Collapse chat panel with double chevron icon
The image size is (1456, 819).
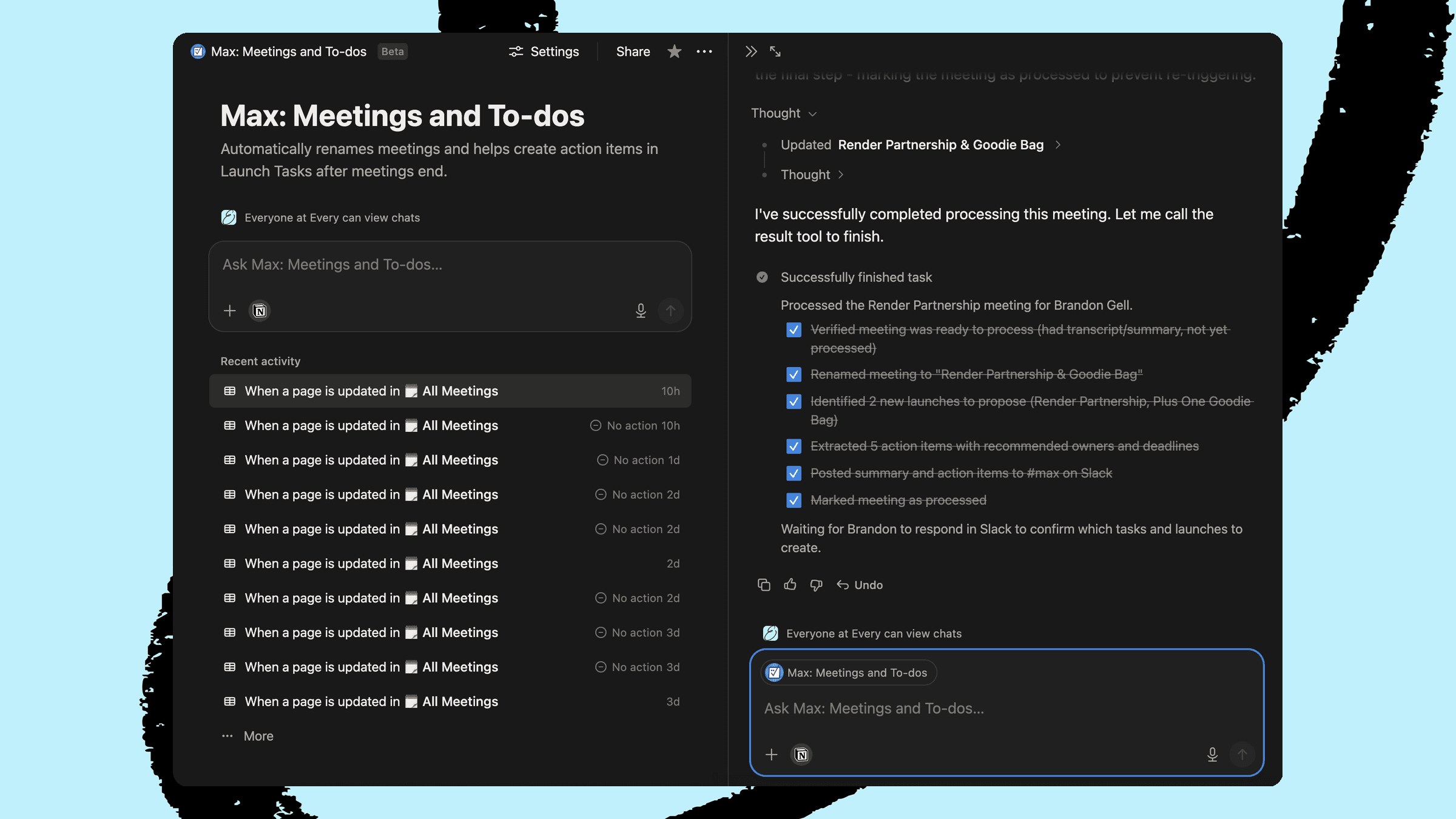pos(751,52)
